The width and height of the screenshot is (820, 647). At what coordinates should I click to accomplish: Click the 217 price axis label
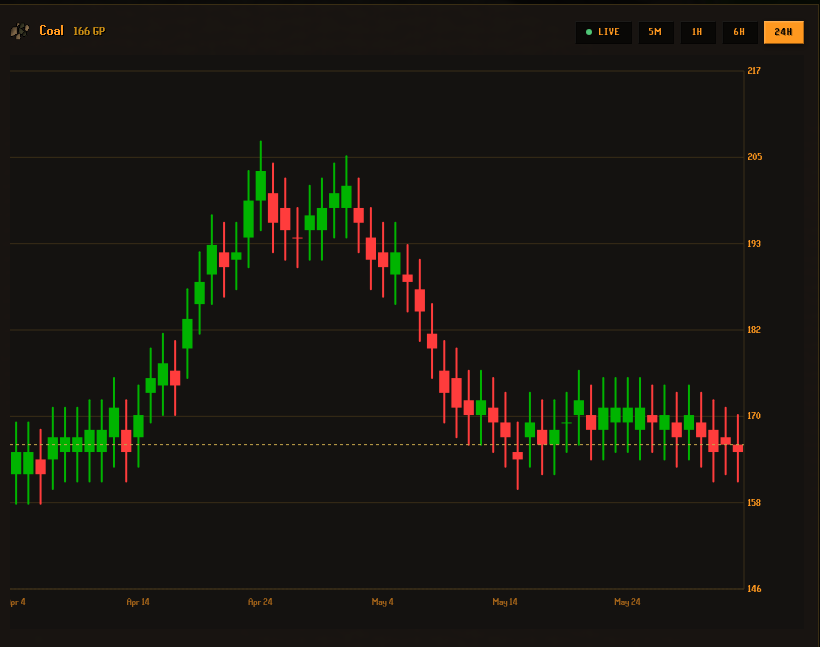coord(754,71)
